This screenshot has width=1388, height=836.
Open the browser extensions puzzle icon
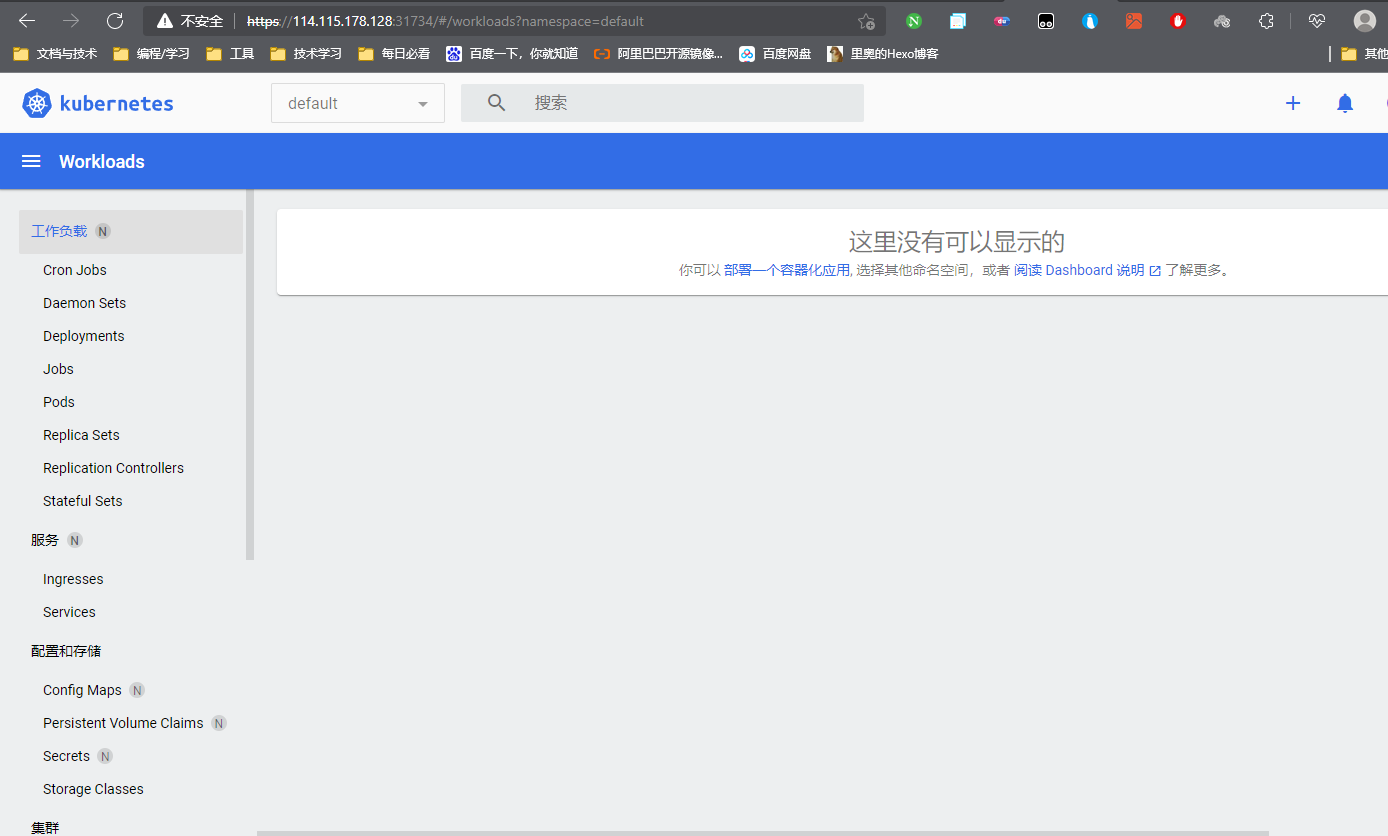[x=1265, y=20]
